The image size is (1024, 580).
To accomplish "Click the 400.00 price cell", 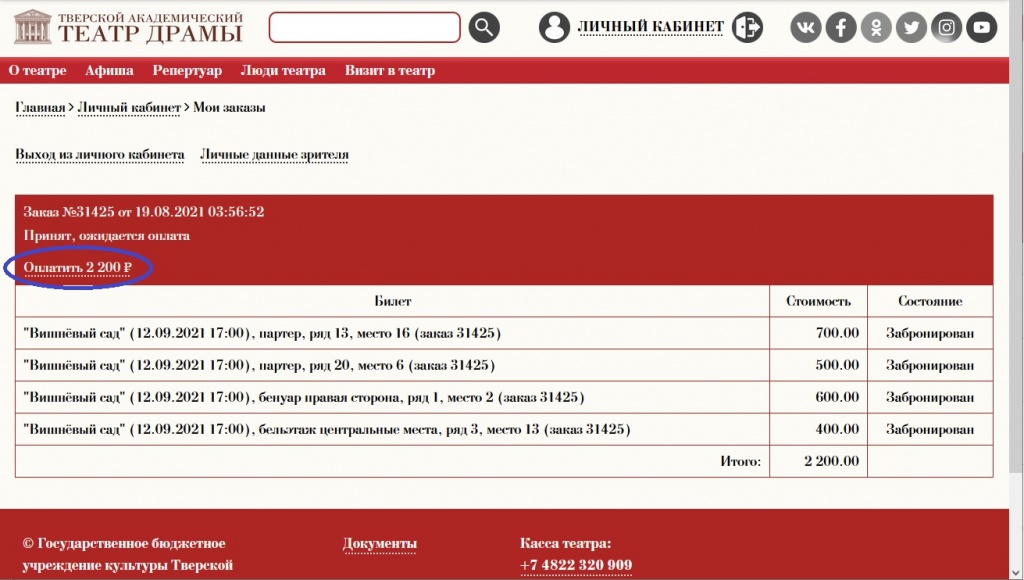I will [x=818, y=429].
